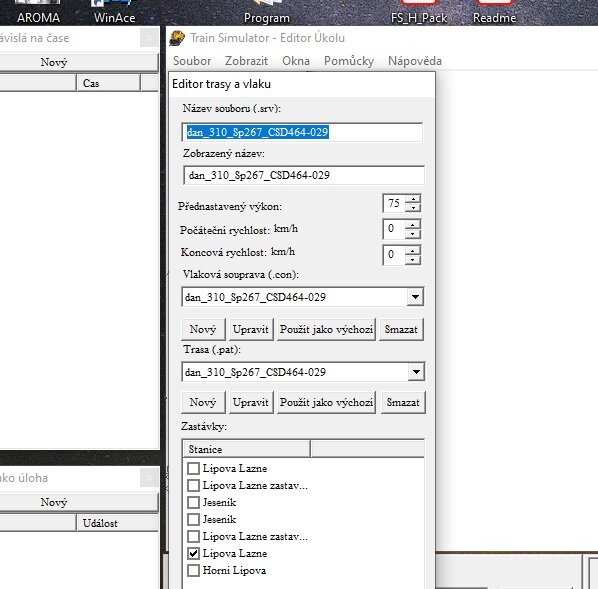
Task: Enable the Horni Lipova stop checkbox
Action: click(x=193, y=570)
